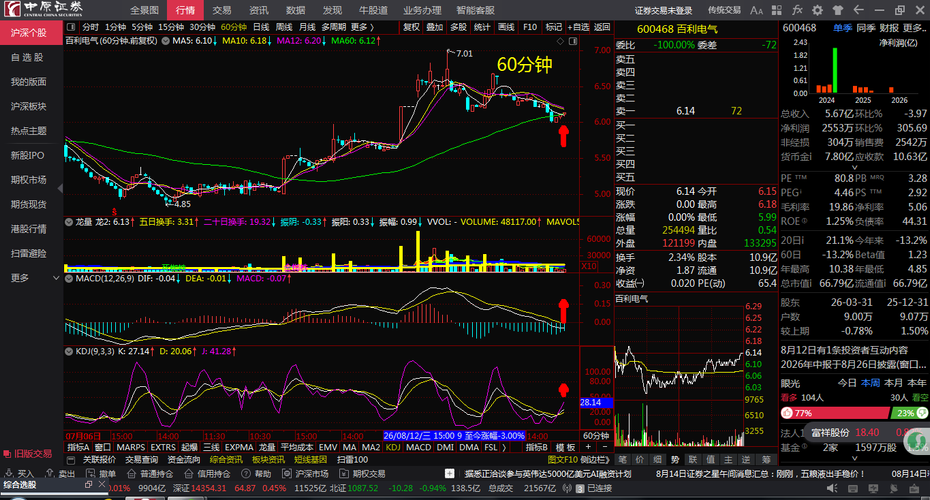The height and width of the screenshot is (500, 930).
Task: Switch to the MACD indicator tab
Action: pyautogui.click(x=418, y=447)
